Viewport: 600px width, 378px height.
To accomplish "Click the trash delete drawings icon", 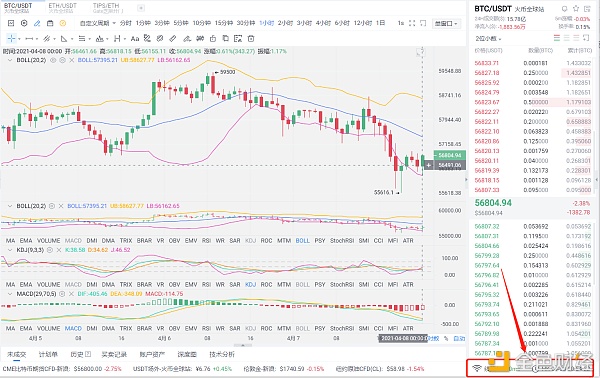I will [x=251, y=39].
